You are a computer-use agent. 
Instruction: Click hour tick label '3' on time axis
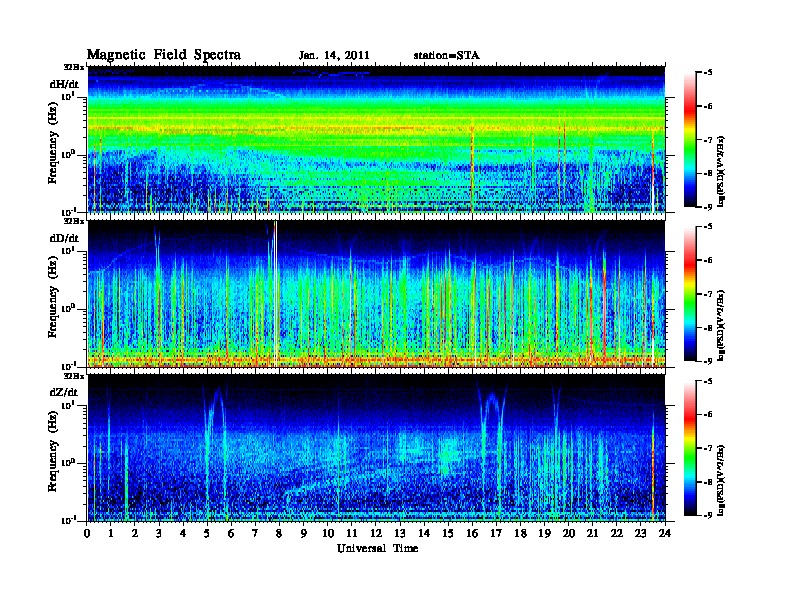click(159, 533)
